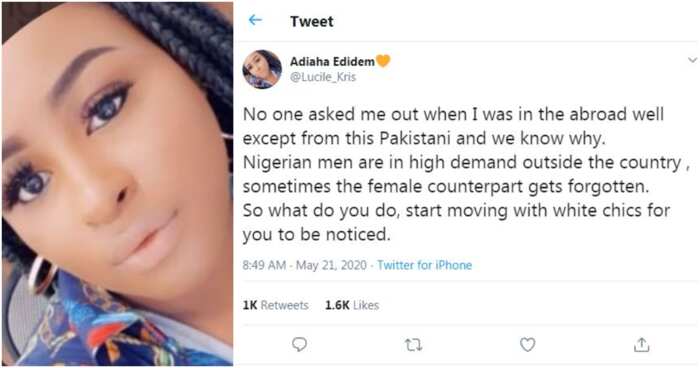
Task: Click the reply speech bubble icon
Action: (x=299, y=344)
